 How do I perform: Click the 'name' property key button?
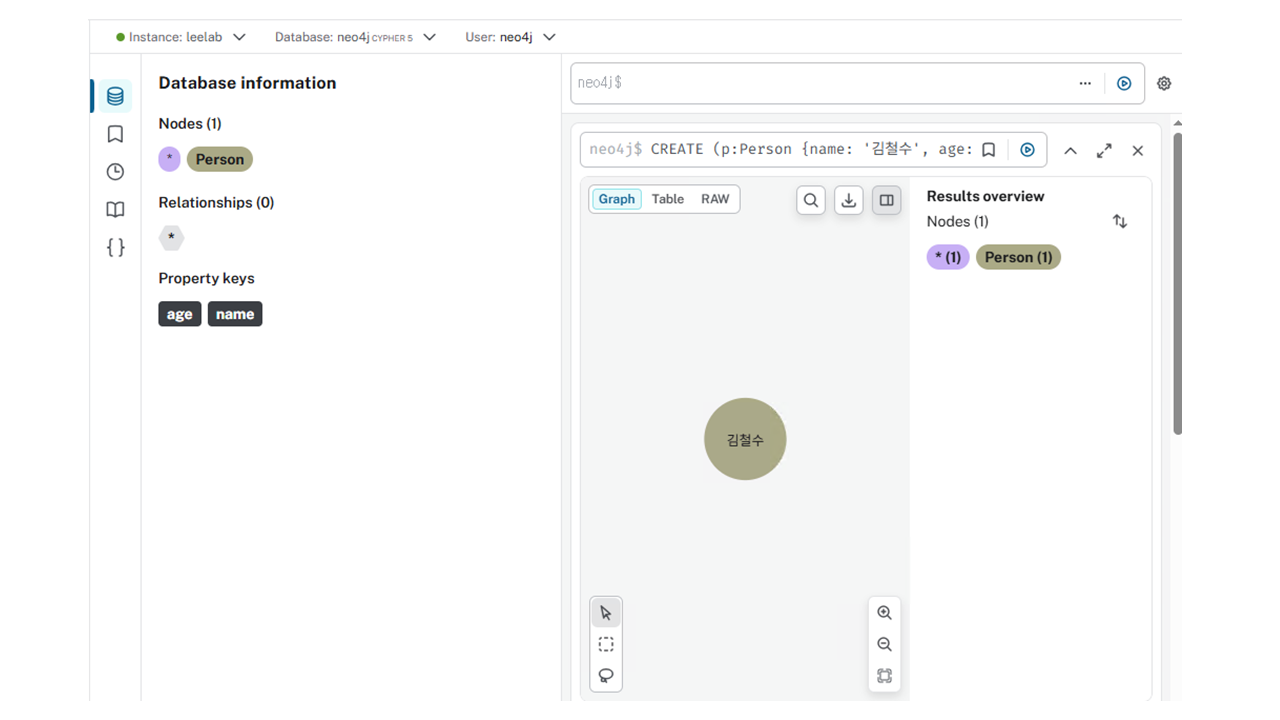(235, 314)
